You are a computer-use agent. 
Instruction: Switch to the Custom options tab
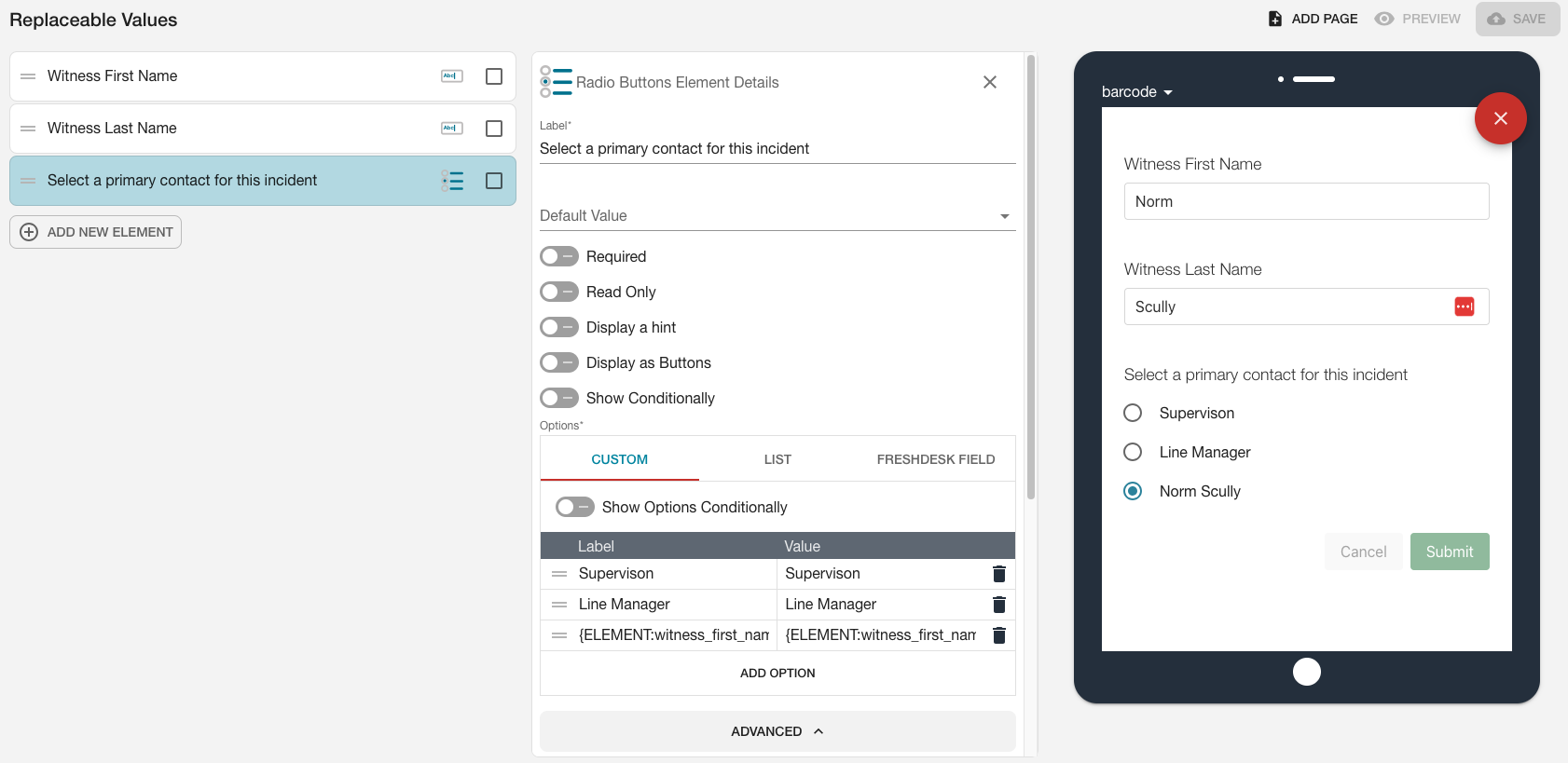coord(620,459)
